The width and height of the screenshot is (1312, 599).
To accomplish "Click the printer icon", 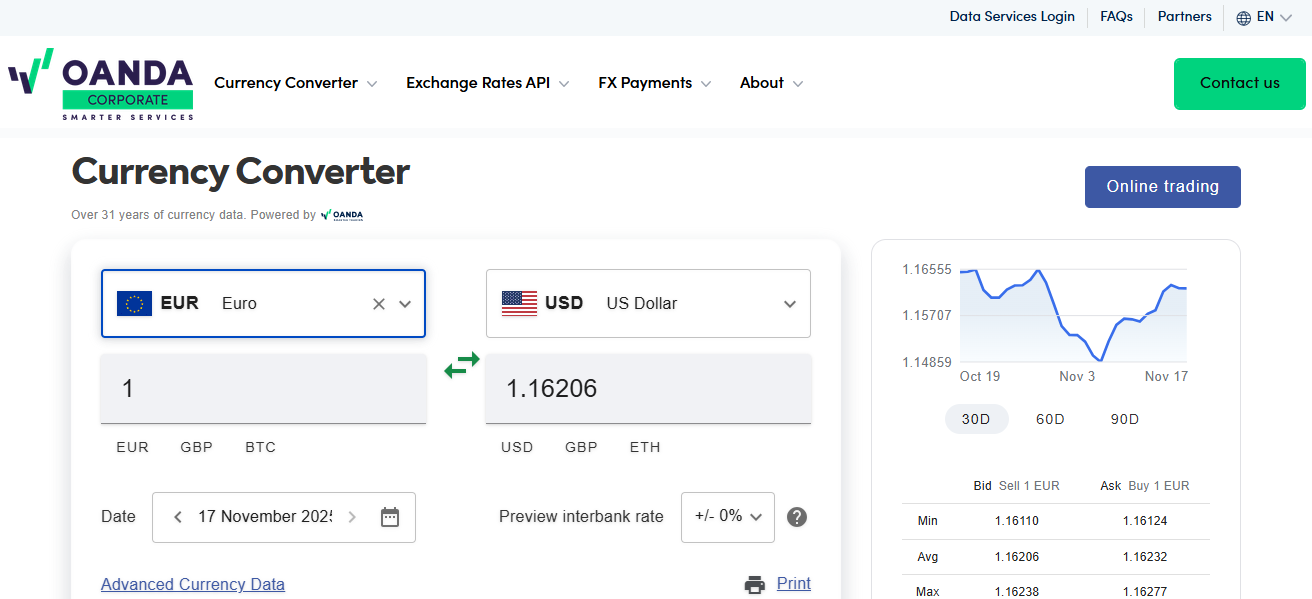I will [x=755, y=584].
